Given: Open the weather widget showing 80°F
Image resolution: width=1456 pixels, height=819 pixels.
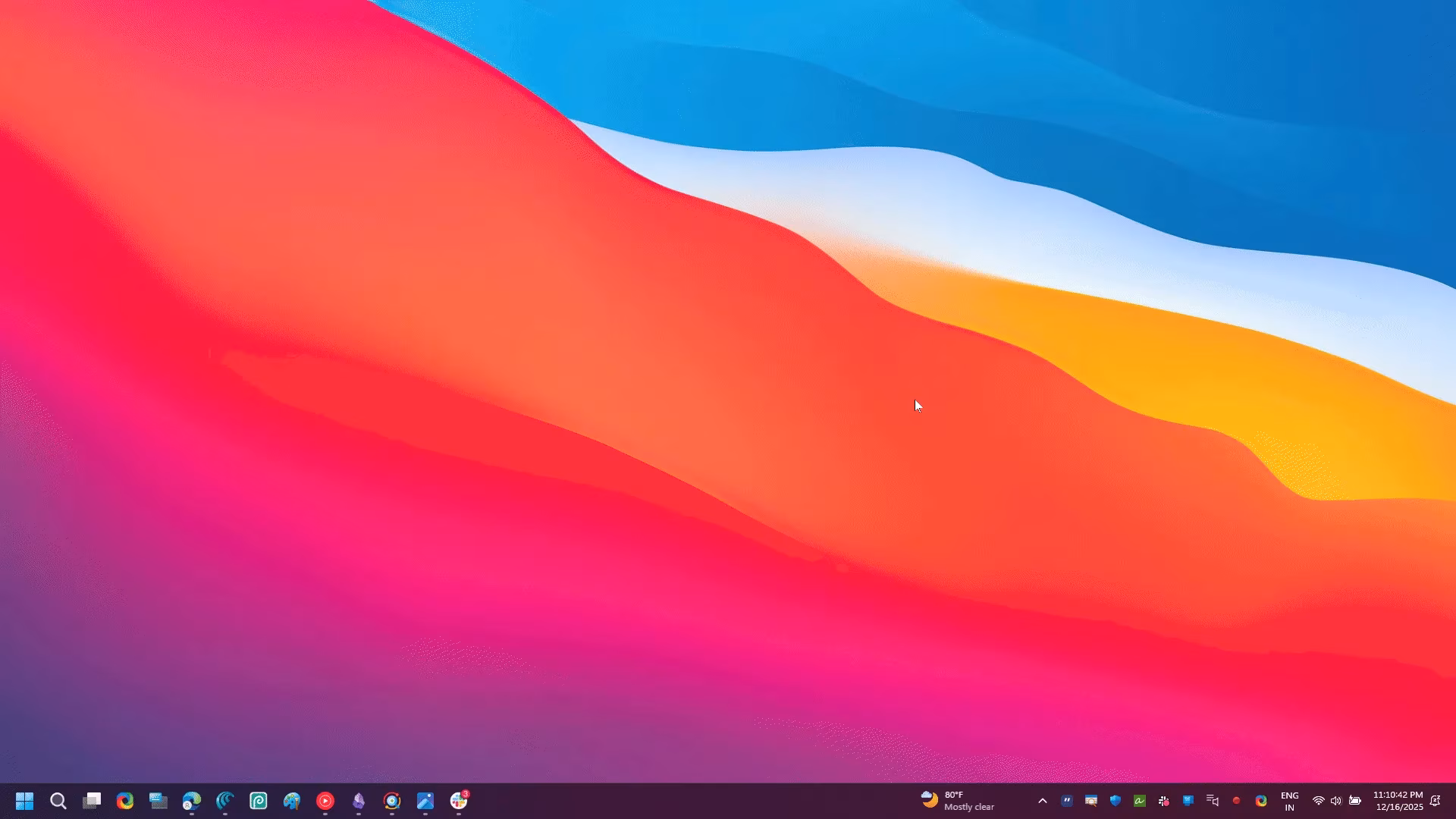Looking at the screenshot, I should coord(957,802).
